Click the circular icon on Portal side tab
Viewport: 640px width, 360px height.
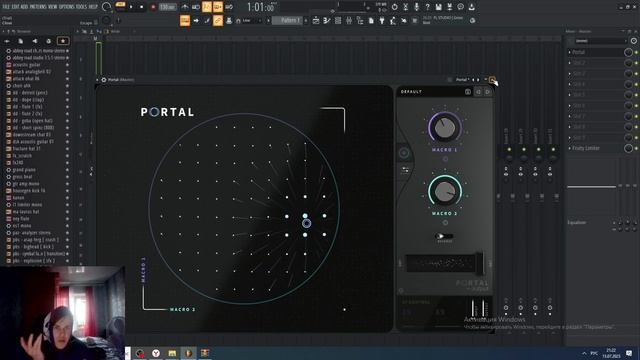point(404,153)
